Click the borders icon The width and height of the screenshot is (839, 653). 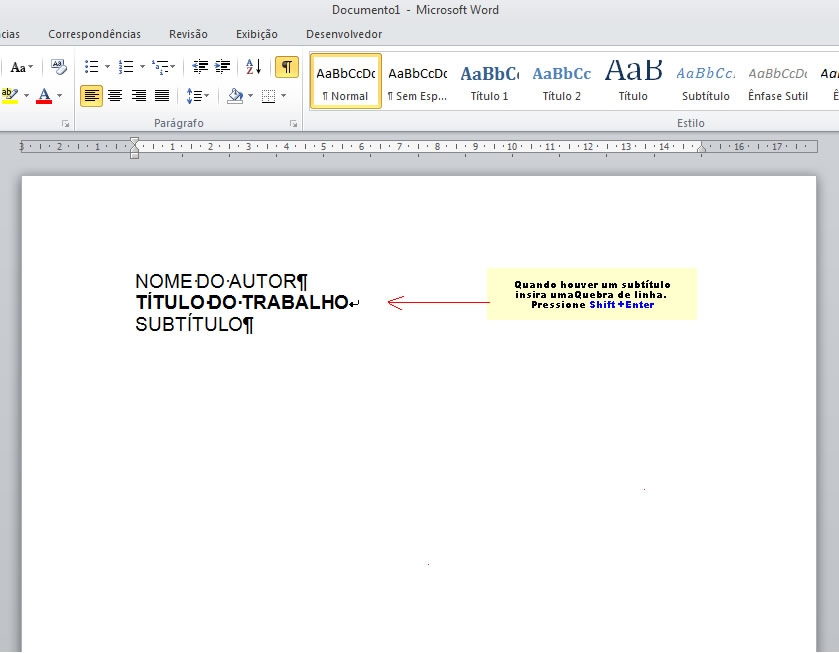tap(268, 96)
